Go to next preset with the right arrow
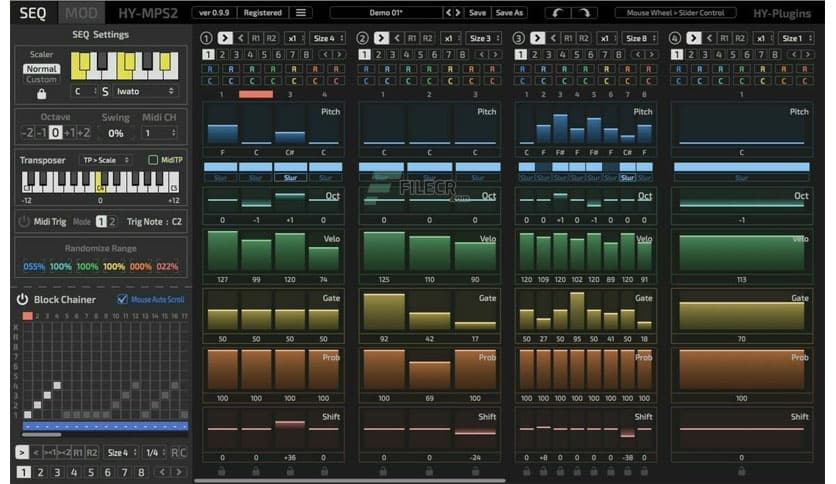The height and width of the screenshot is (484, 836). (457, 12)
